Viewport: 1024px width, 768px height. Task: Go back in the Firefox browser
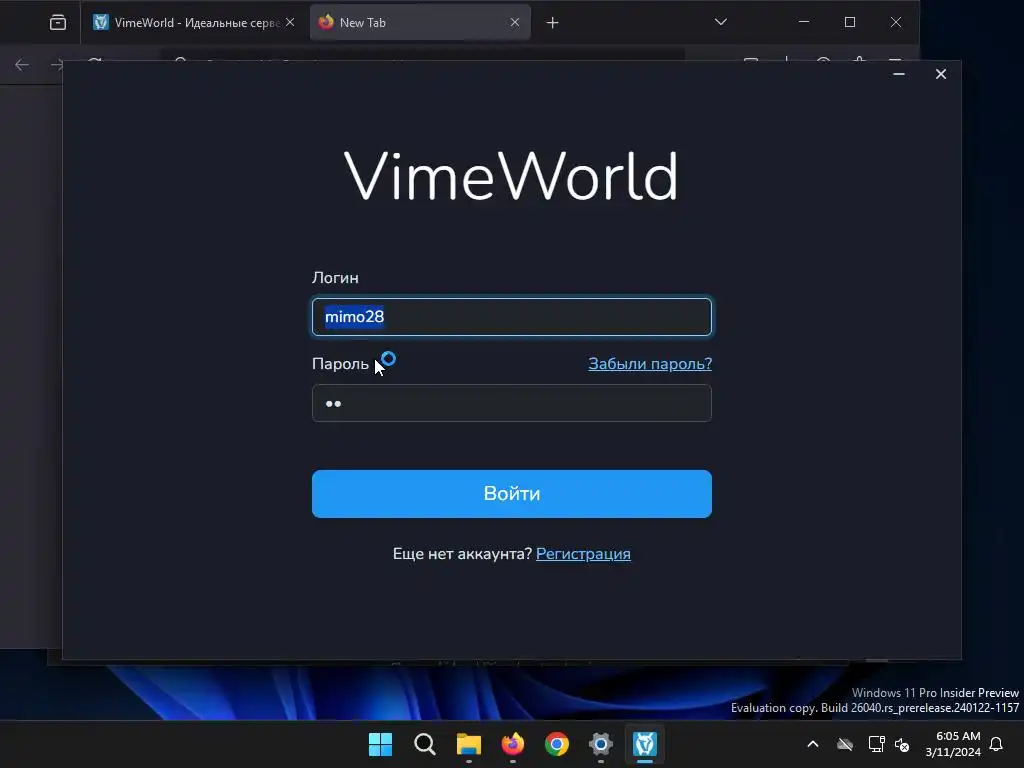[22, 65]
